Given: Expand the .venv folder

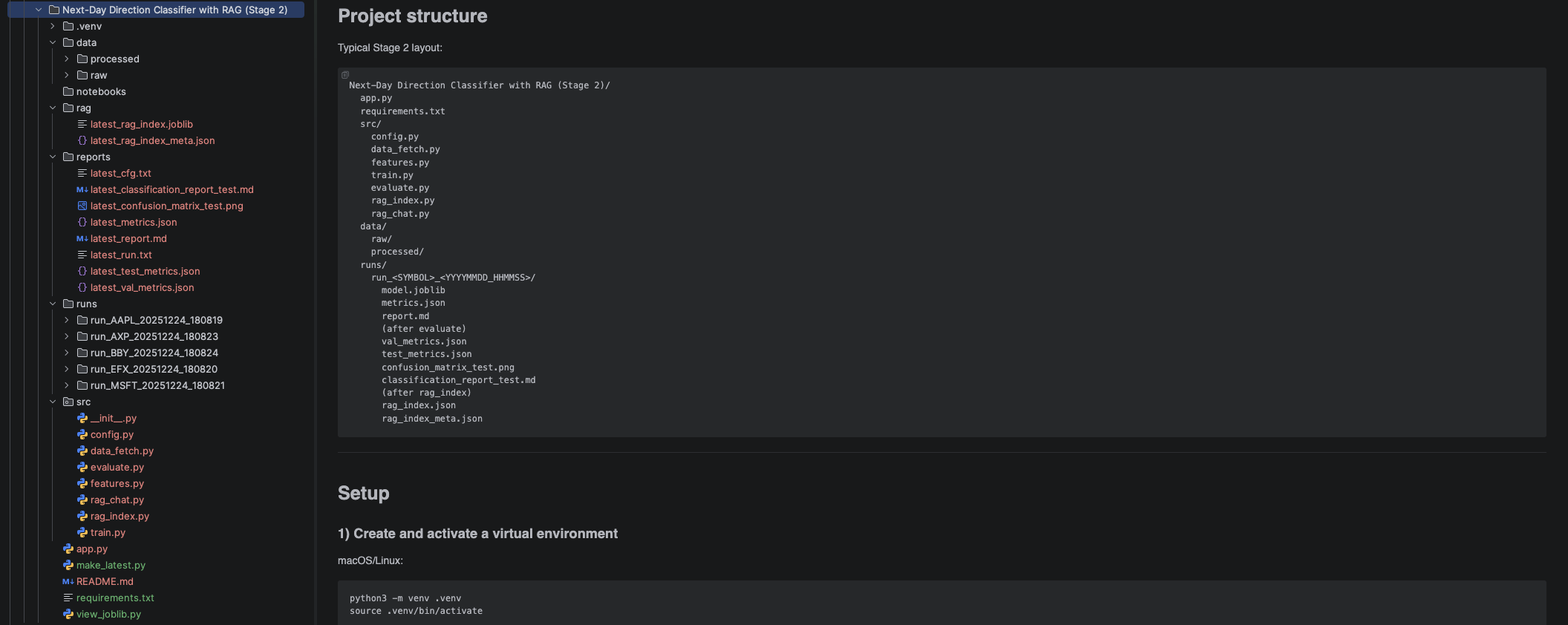Looking at the screenshot, I should pyautogui.click(x=53, y=27).
